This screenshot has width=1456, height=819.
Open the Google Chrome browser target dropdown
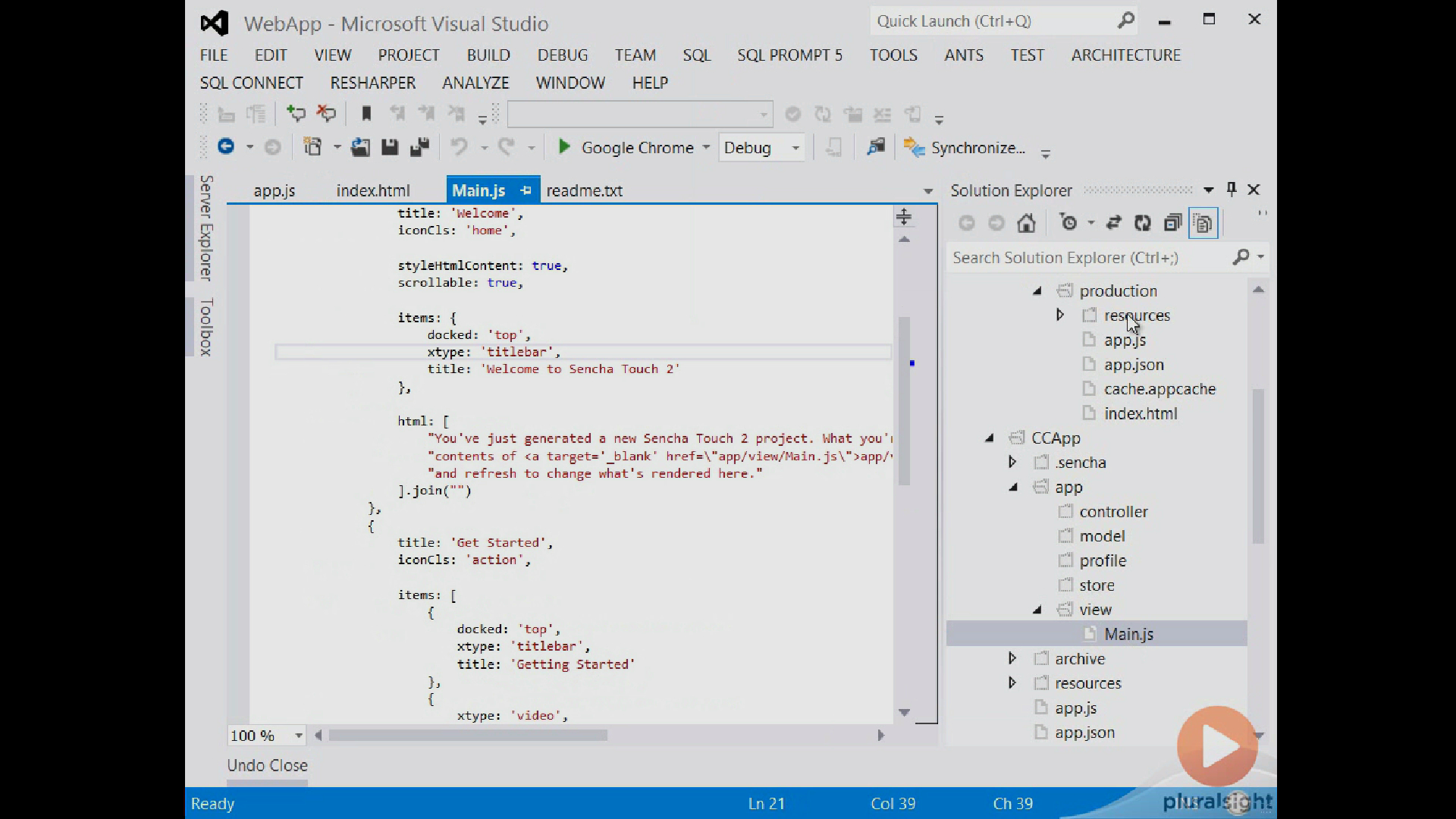tap(706, 147)
